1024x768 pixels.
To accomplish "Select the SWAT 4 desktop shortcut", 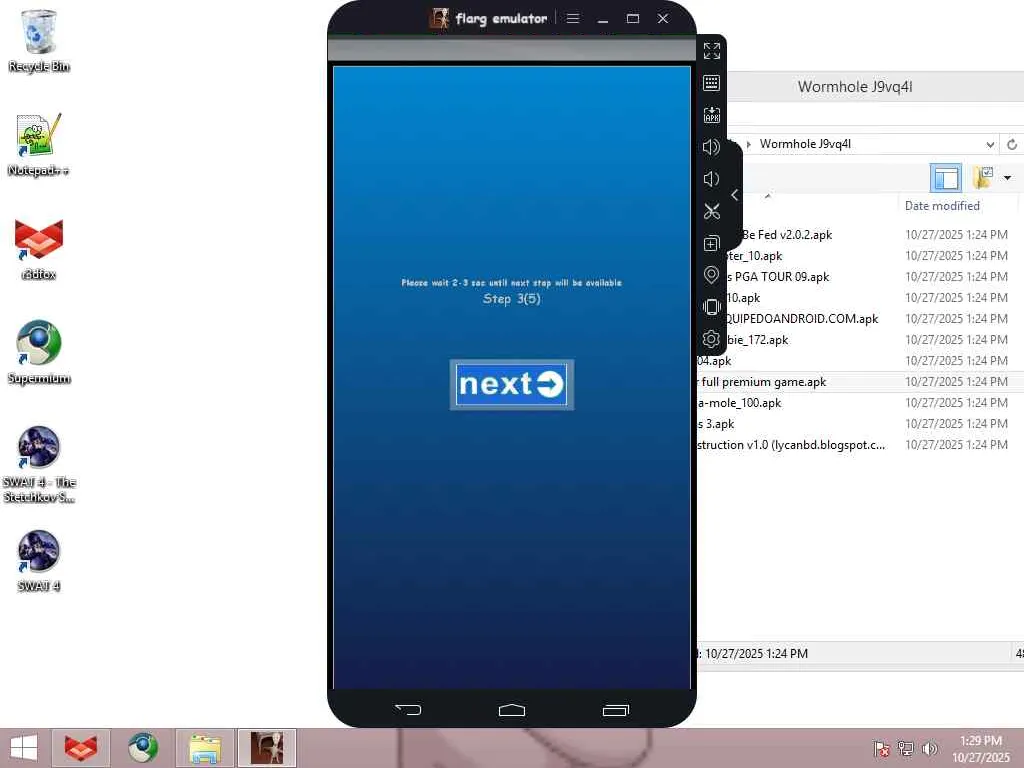I will coord(39,561).
